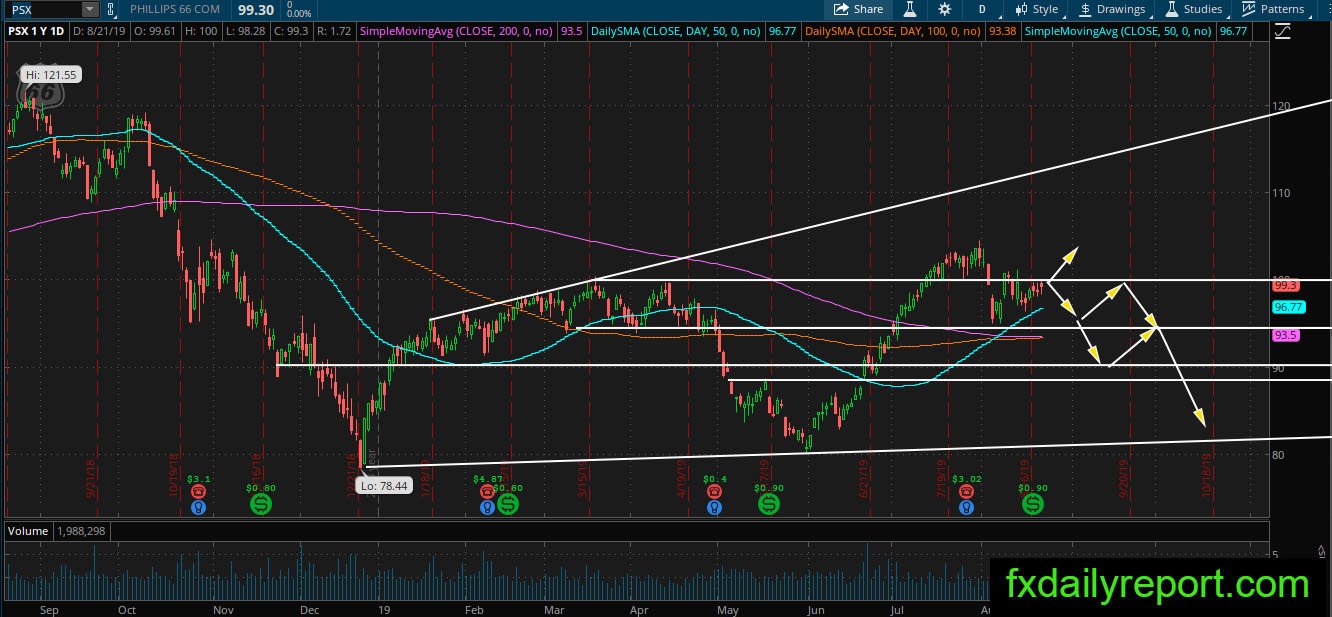
Task: Click the $3.02 earnings phone icon
Action: (x=966, y=491)
